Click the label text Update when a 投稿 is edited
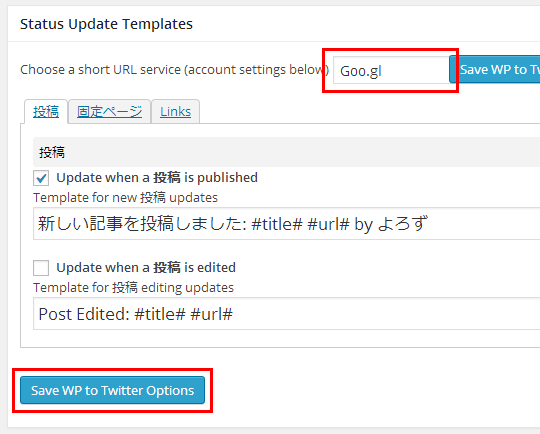Image resolution: width=540 pixels, height=434 pixels. point(146,268)
